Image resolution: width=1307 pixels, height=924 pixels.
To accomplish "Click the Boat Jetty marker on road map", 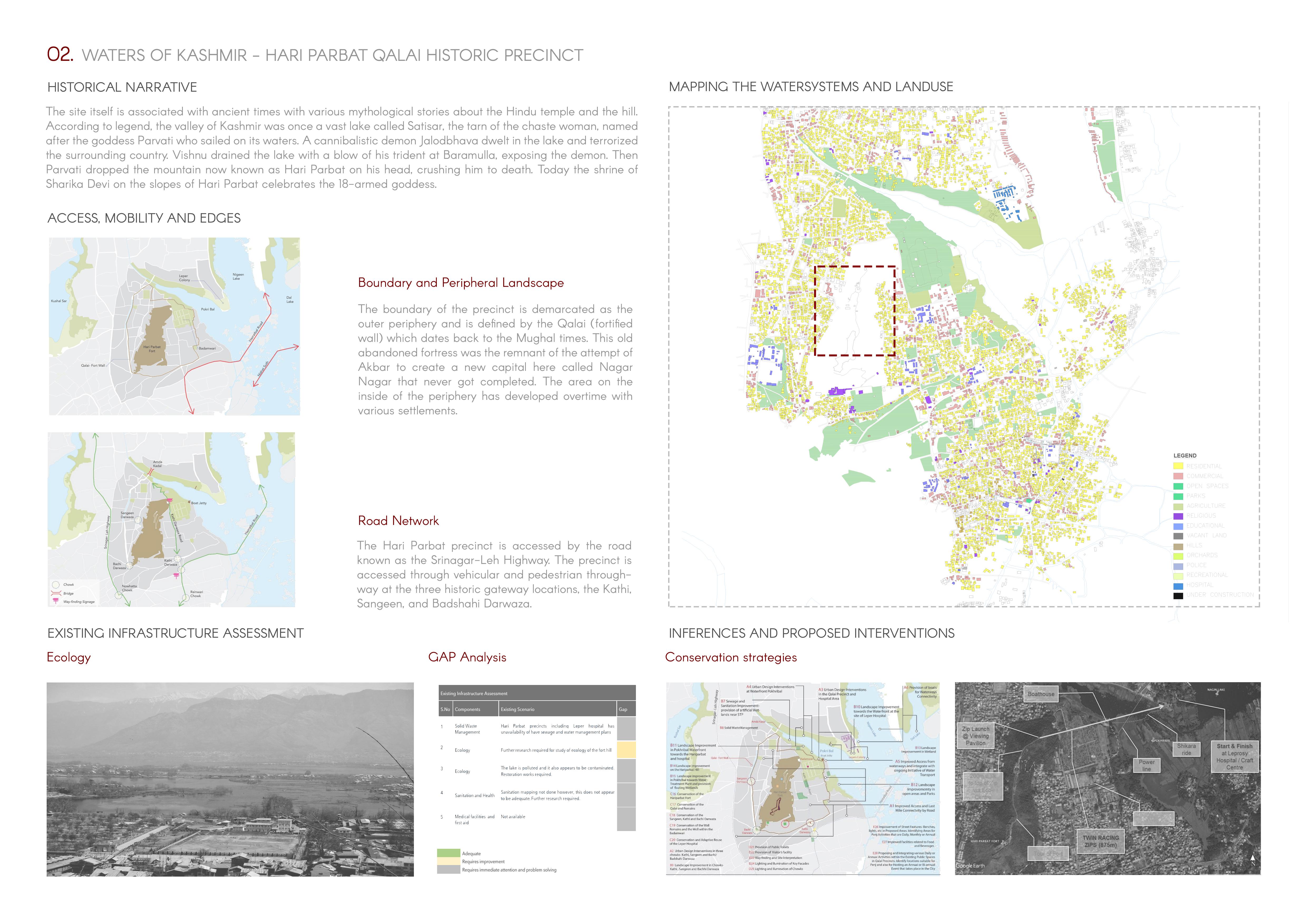I will (x=189, y=502).
